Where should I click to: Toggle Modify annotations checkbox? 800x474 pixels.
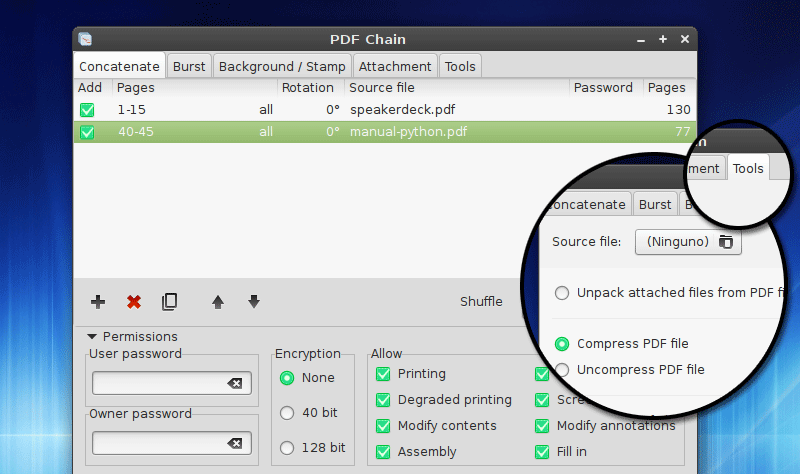click(542, 426)
